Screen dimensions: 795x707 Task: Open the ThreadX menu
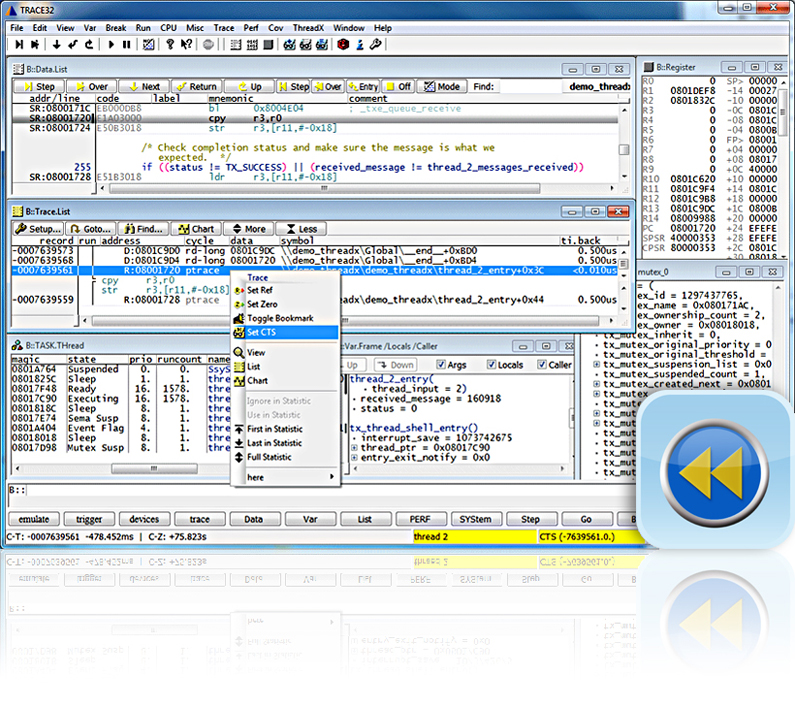[308, 28]
